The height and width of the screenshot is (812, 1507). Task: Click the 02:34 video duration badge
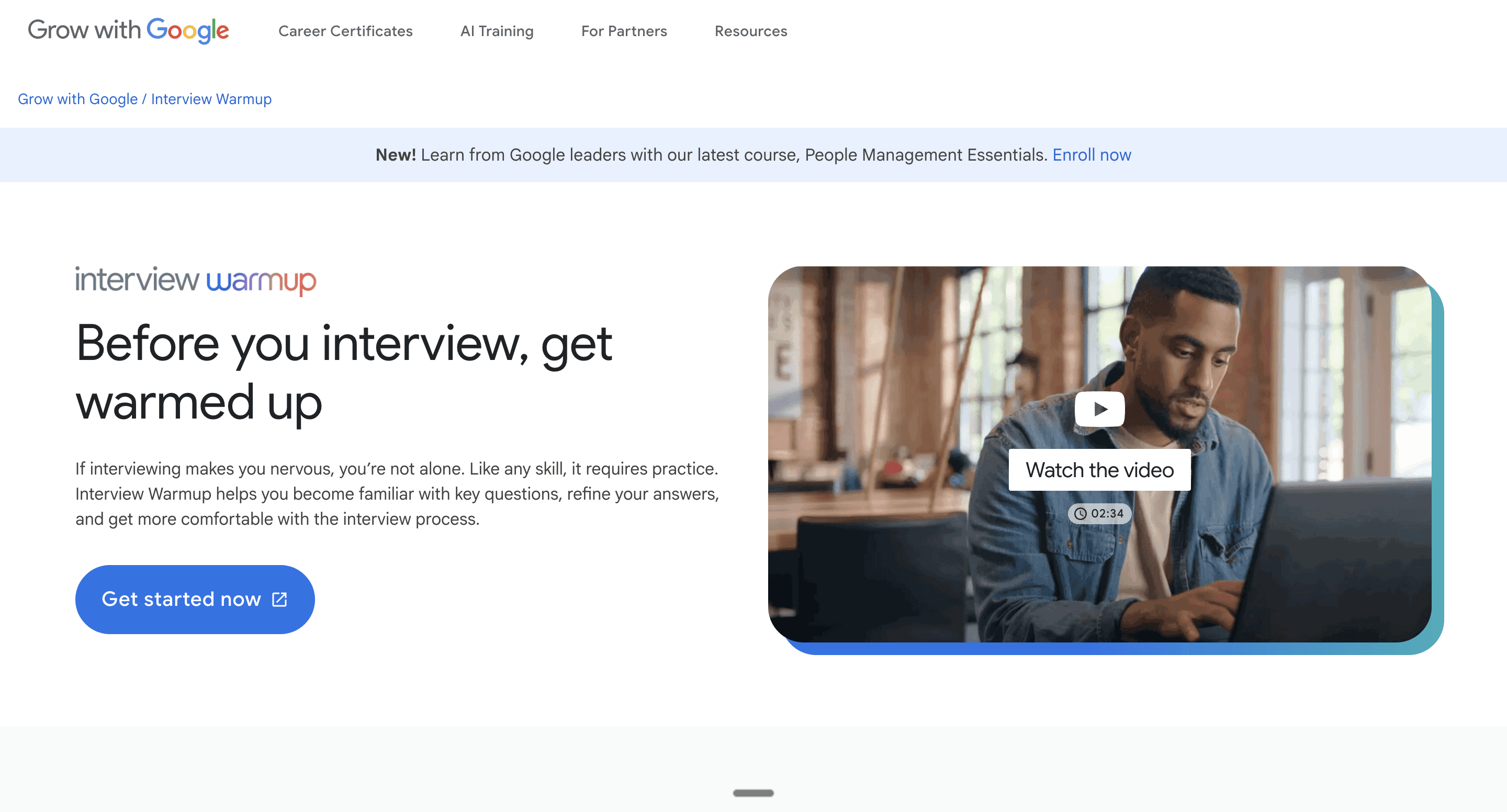pyautogui.click(x=1100, y=514)
